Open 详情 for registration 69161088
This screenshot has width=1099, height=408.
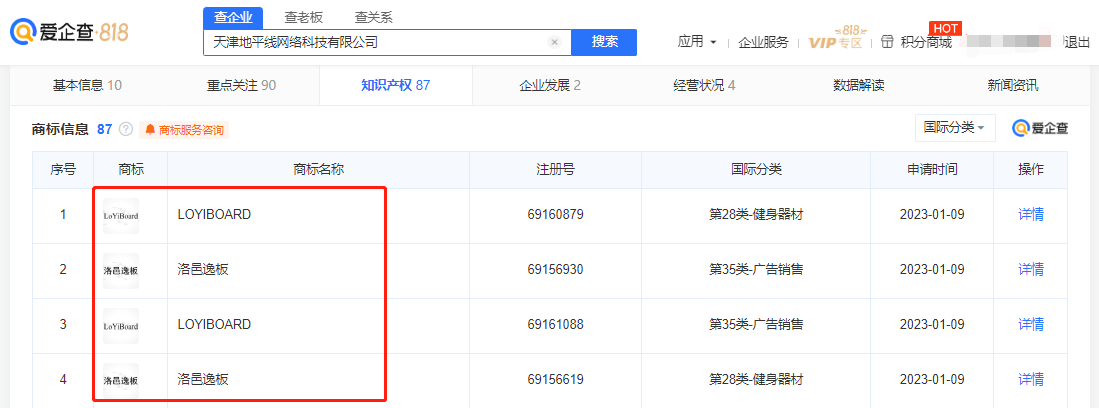1030,325
